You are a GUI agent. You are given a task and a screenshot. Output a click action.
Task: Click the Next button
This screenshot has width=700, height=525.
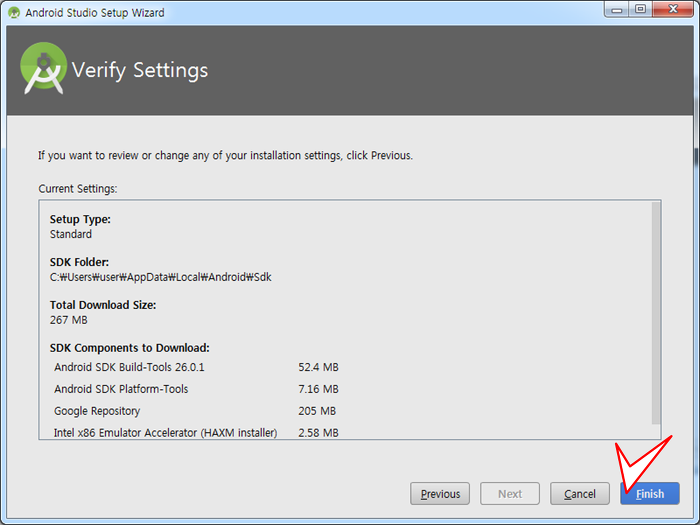point(510,494)
